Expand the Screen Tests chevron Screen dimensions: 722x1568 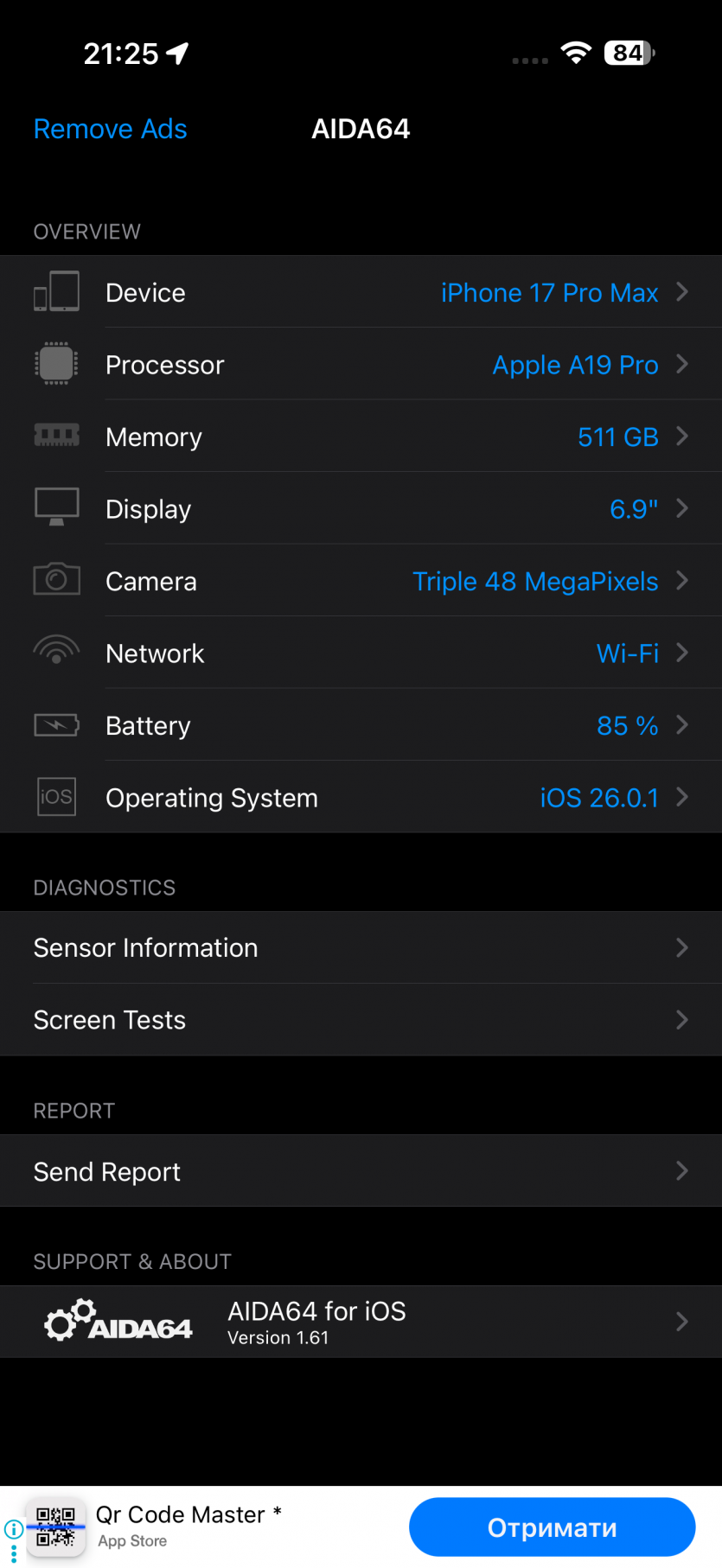pyautogui.click(x=681, y=1020)
